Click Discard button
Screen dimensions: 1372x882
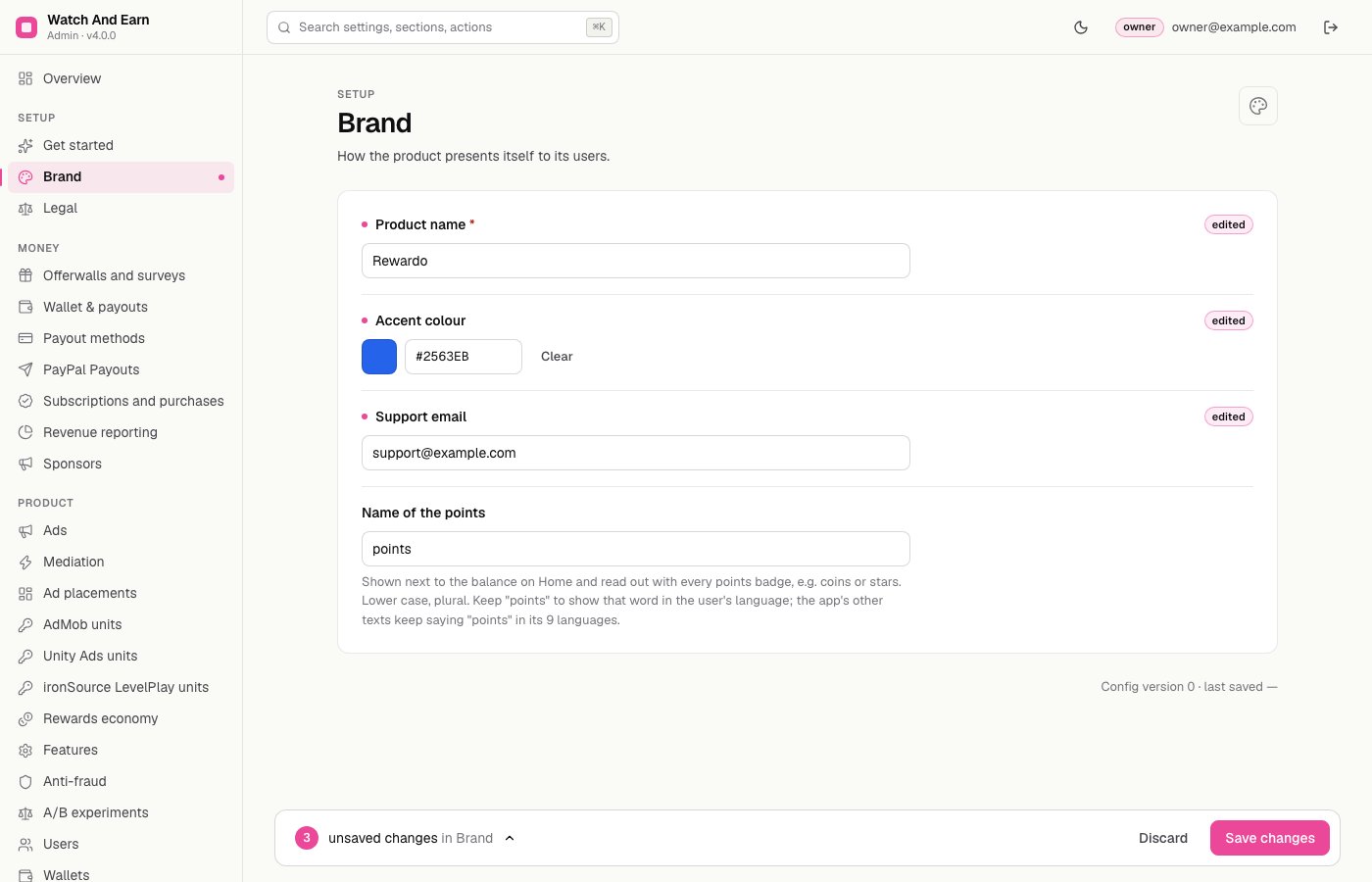click(1163, 838)
